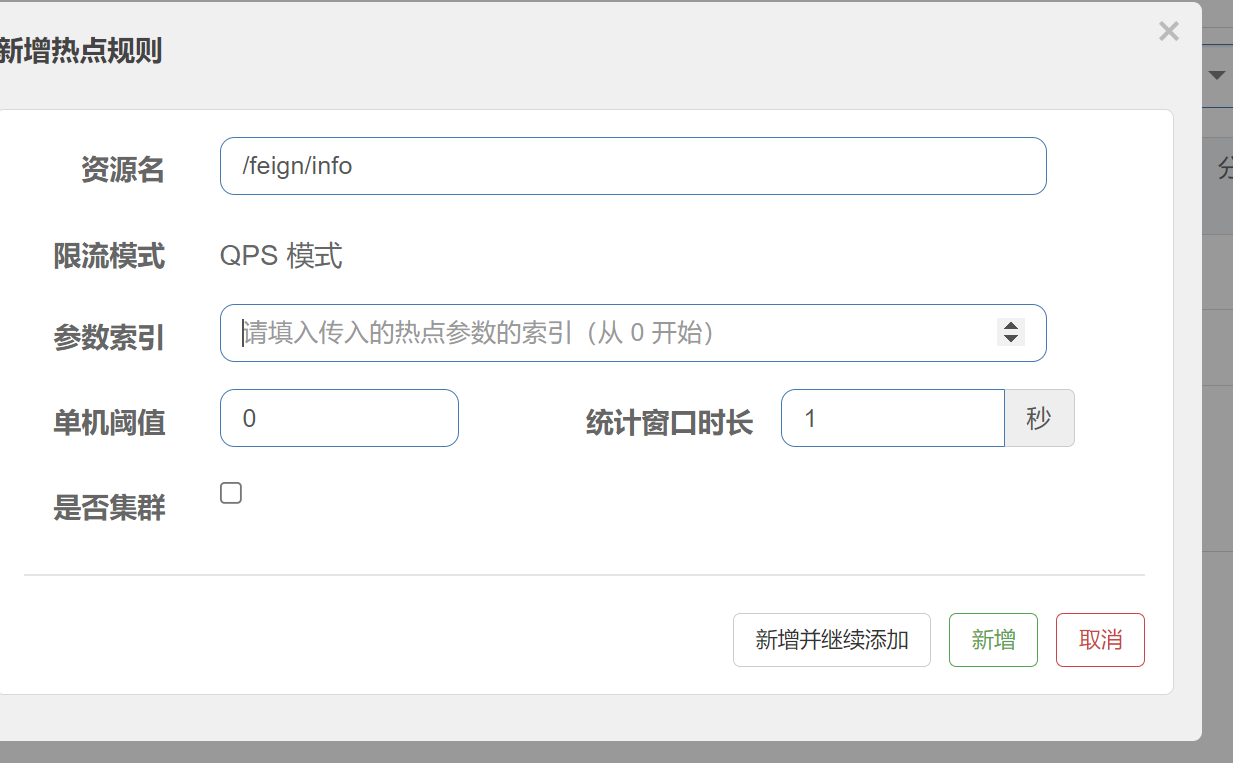Image resolution: width=1233 pixels, height=763 pixels.
Task: Focus the 参数索引 input field
Action: pyautogui.click(x=633, y=333)
